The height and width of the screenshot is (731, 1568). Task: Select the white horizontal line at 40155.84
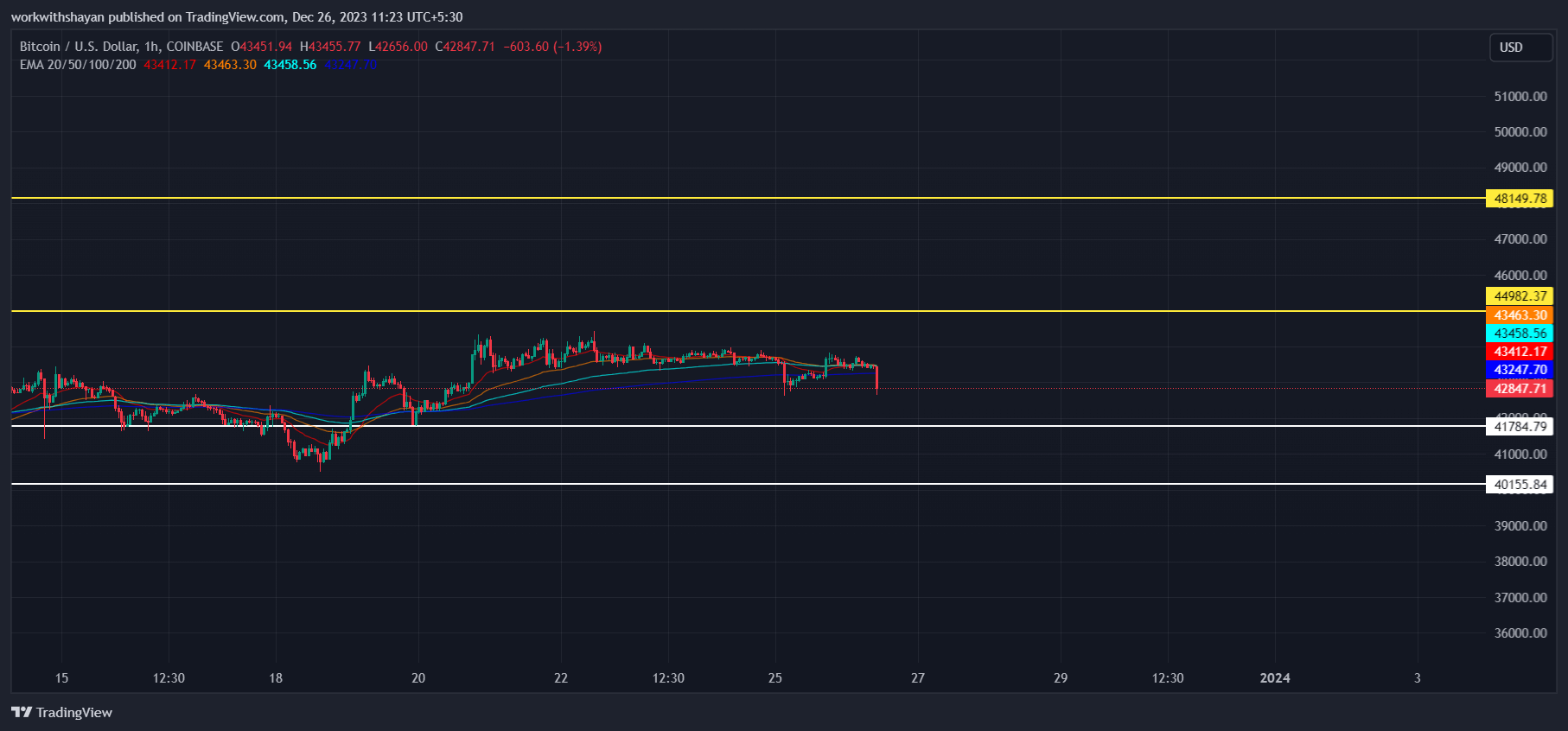[x=748, y=484]
